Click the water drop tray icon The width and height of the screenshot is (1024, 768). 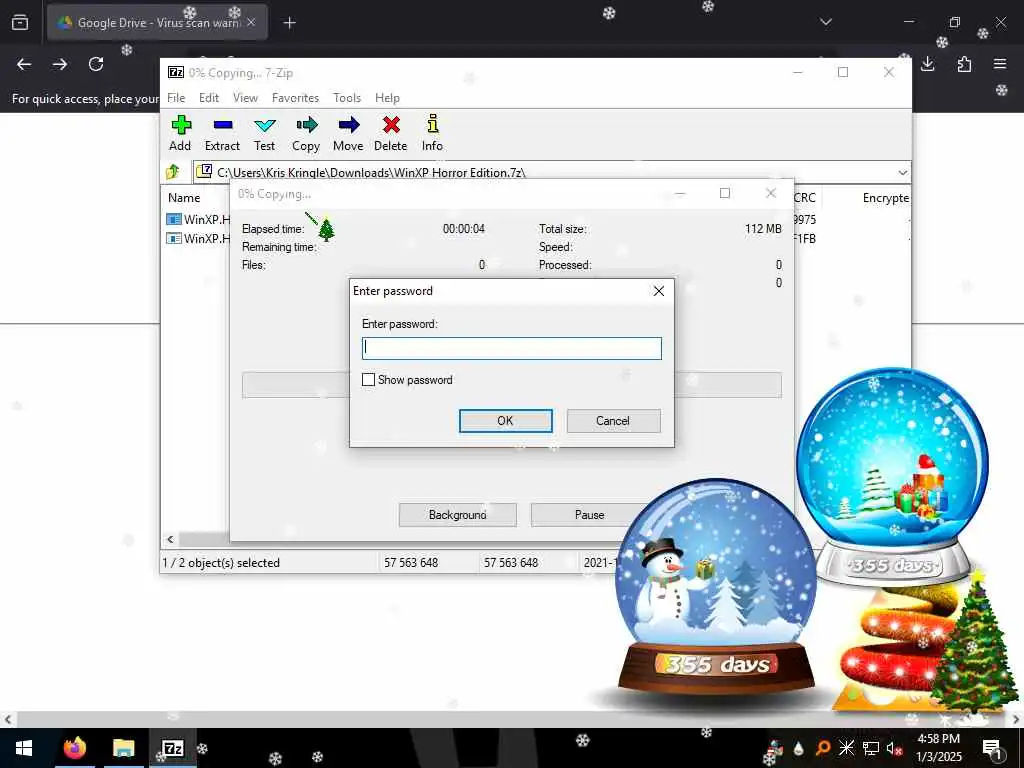point(799,748)
